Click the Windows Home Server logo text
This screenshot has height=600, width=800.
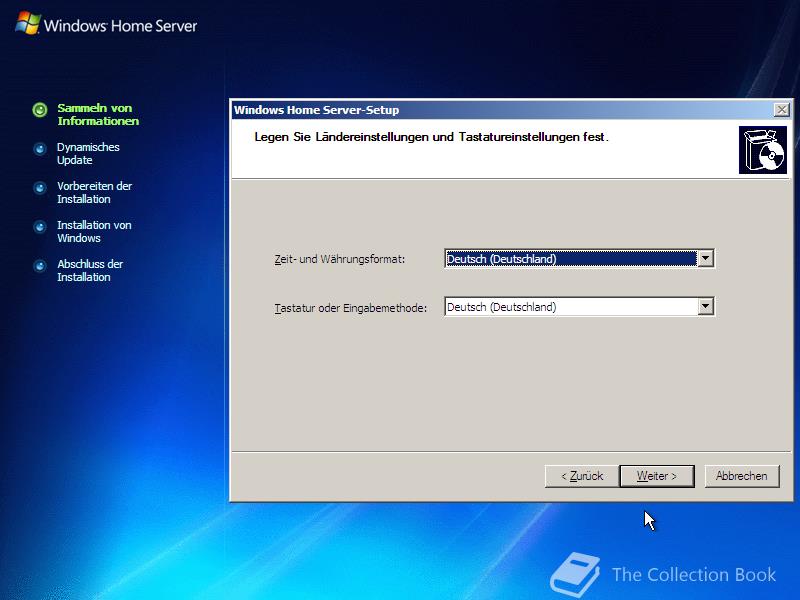click(120, 26)
